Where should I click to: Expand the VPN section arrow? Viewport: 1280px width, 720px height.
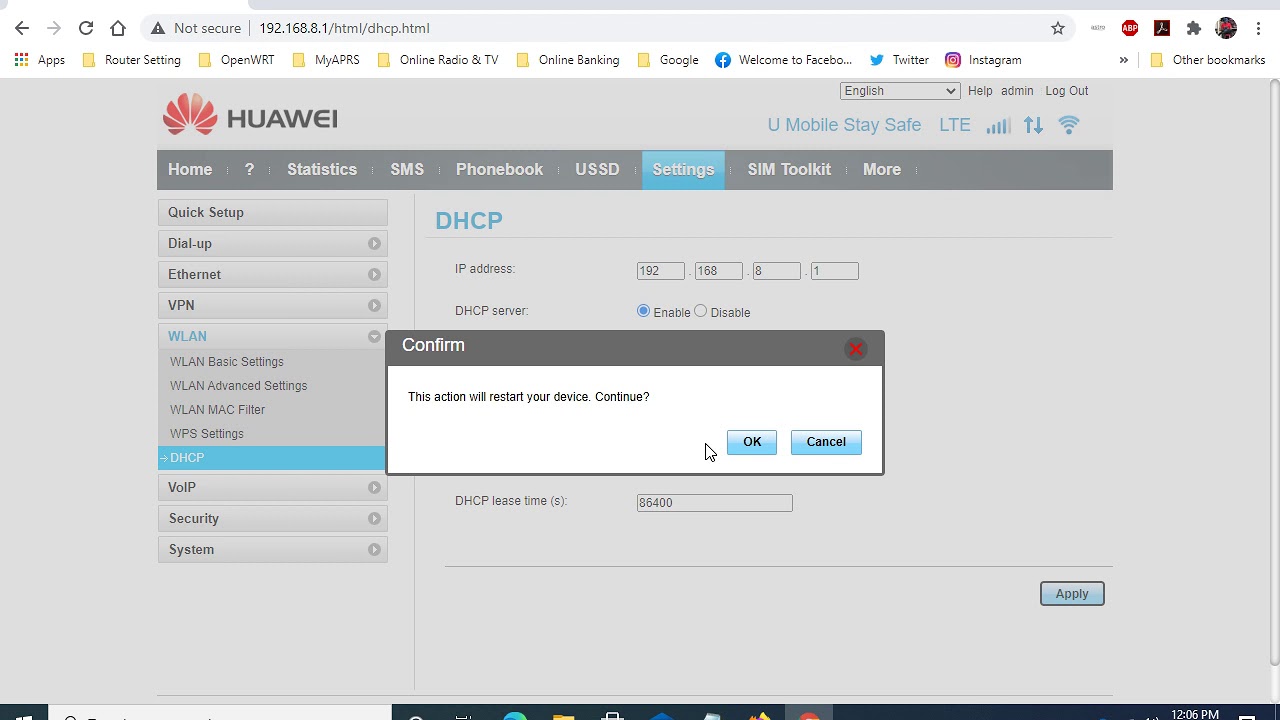(374, 306)
